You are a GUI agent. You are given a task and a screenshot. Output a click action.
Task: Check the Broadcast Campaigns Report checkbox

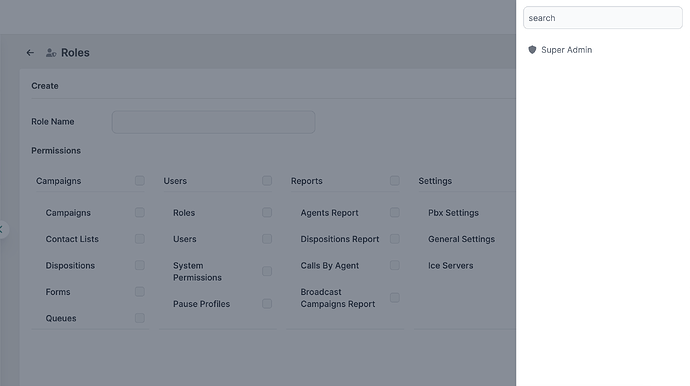(x=395, y=298)
